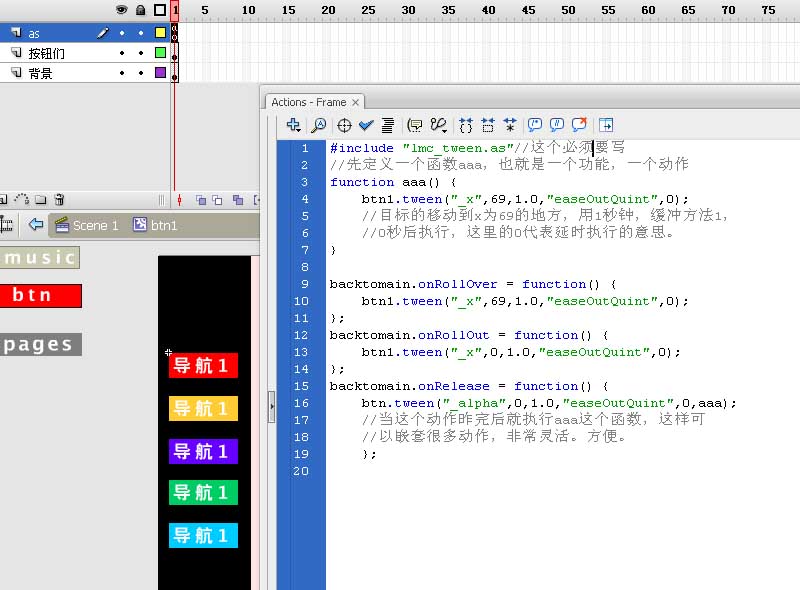Toggle lock dot of as layer
Viewport: 800px width, 590px height.
[141, 33]
